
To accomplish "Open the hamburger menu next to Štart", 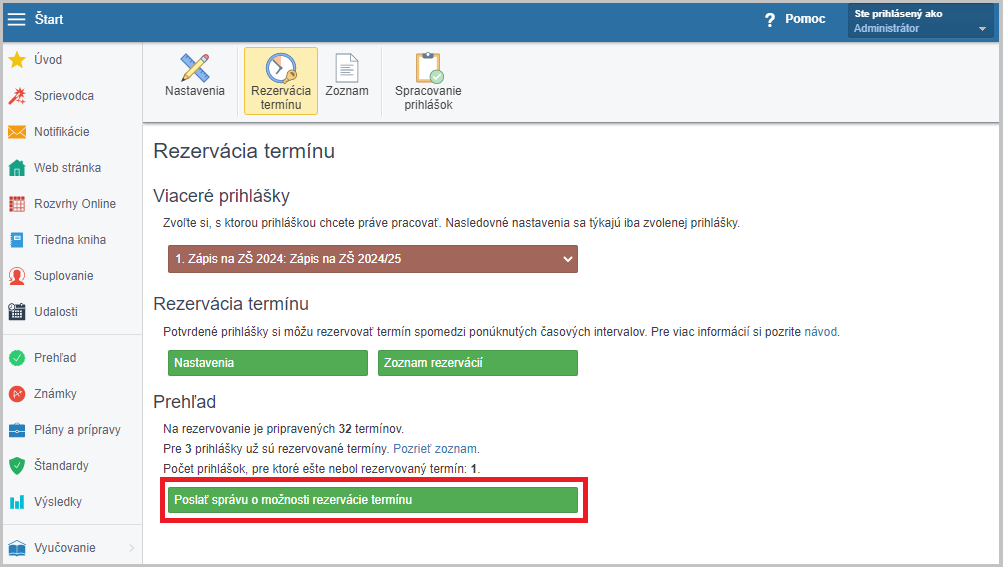I will pos(16,19).
